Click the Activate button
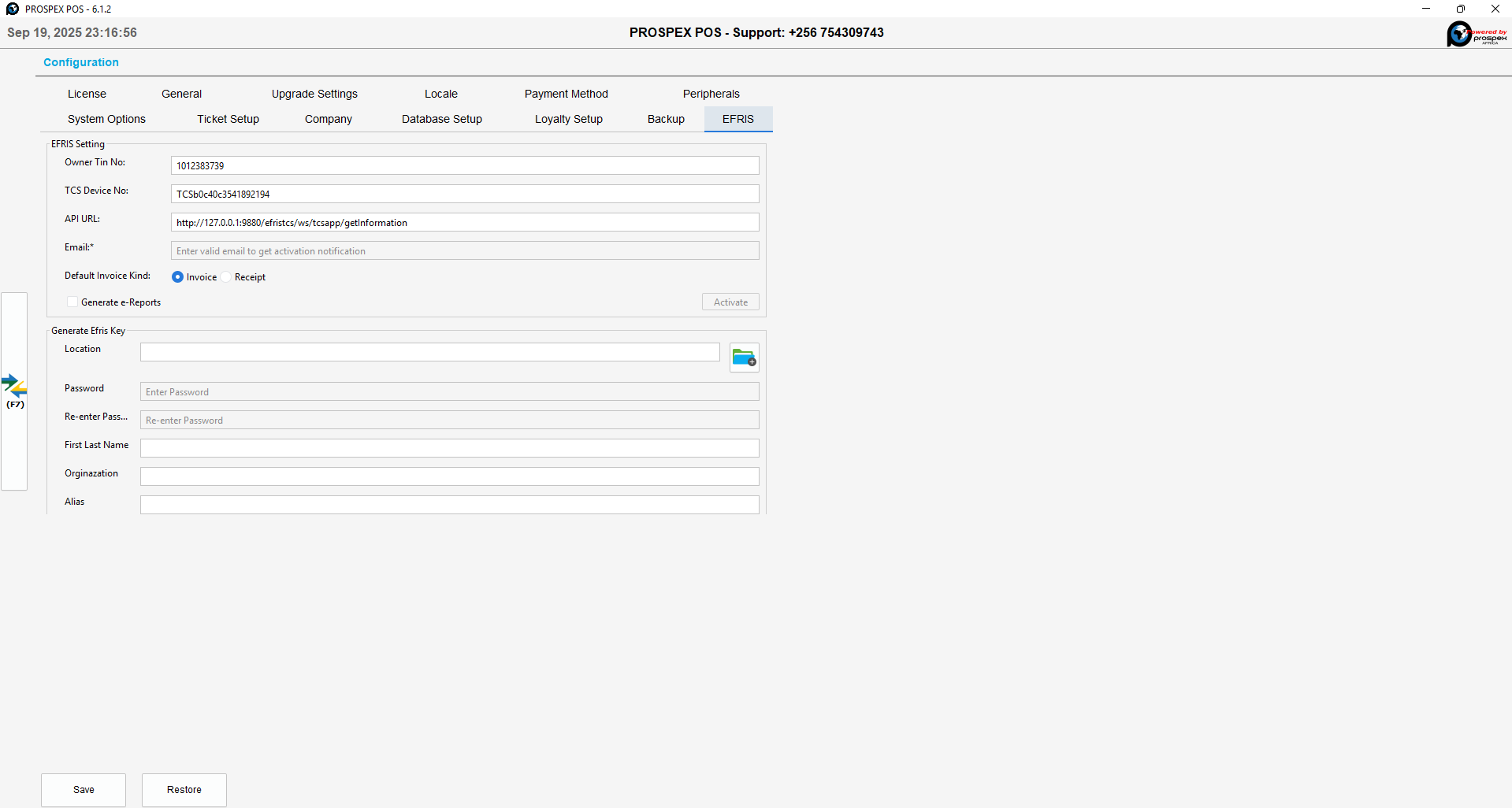The height and width of the screenshot is (808, 1512). 731,302
